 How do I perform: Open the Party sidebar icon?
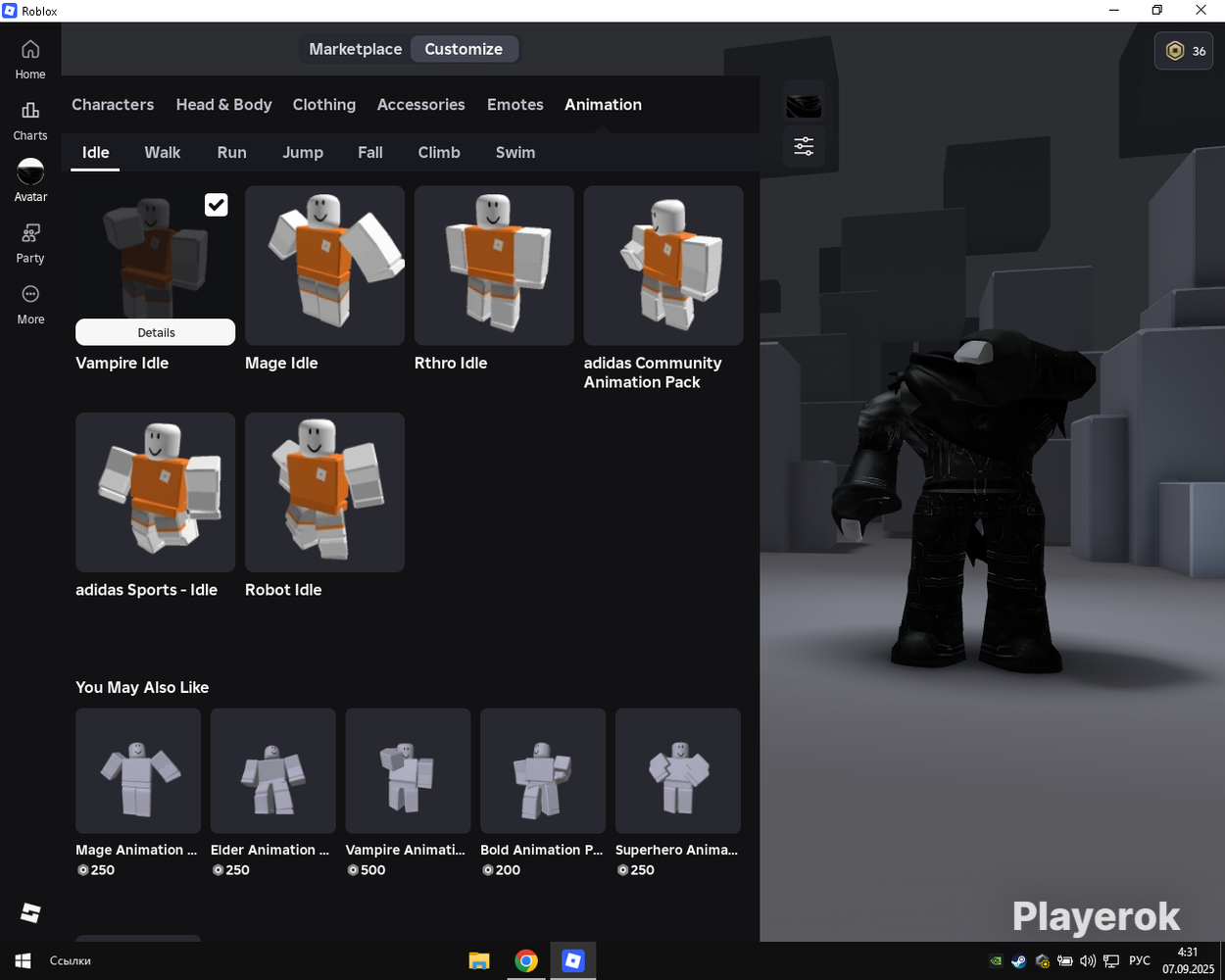[x=30, y=243]
